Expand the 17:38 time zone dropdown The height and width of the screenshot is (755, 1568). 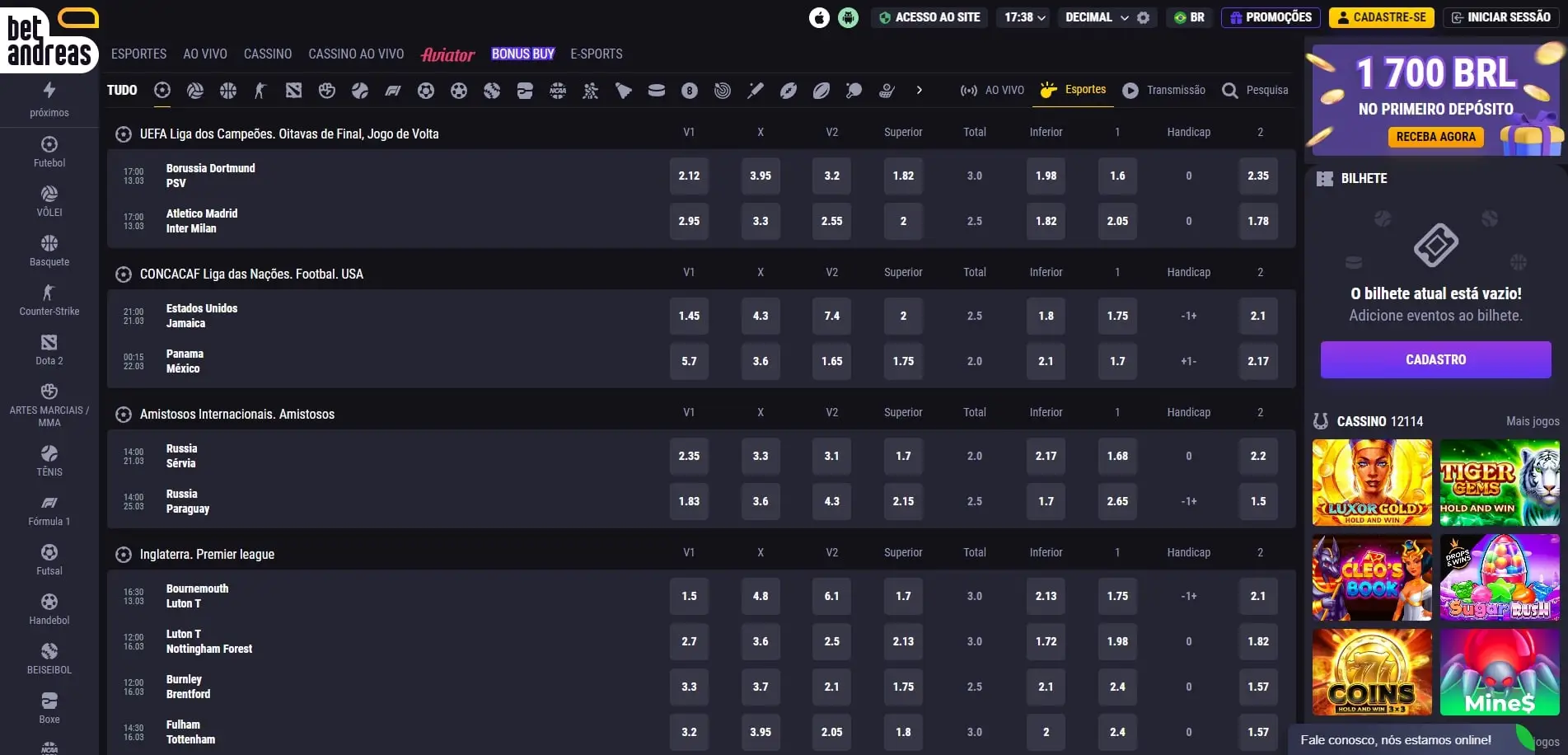[x=1024, y=17]
